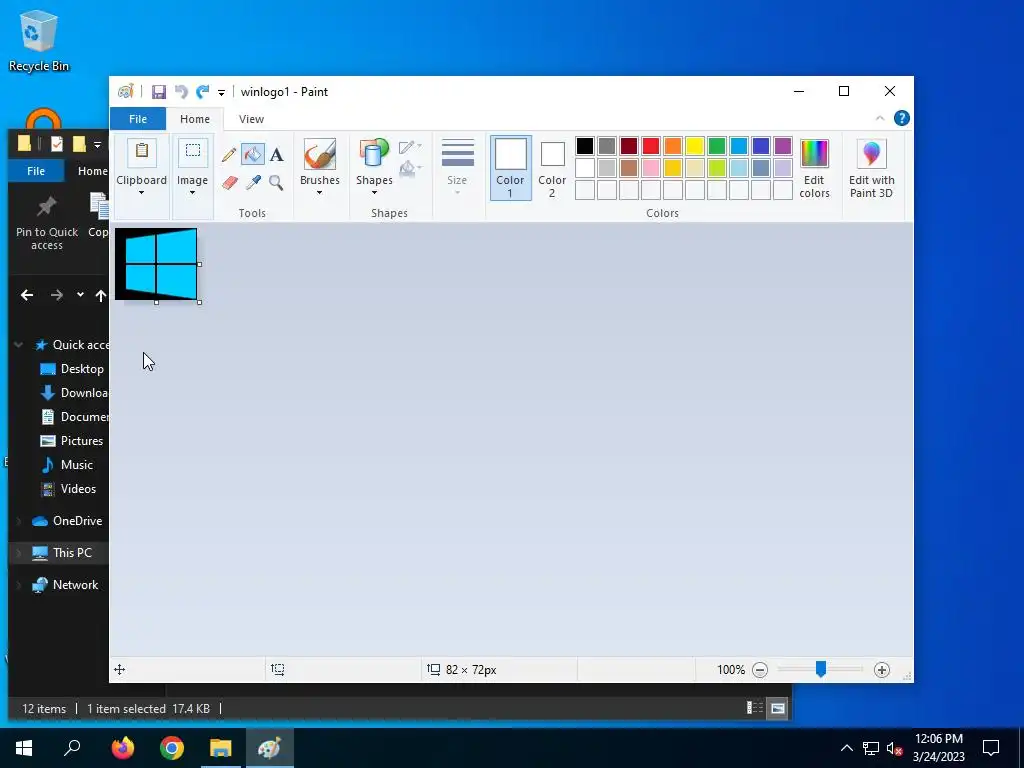Open notification center icon in taskbar
This screenshot has width=1024, height=768.
991,748
